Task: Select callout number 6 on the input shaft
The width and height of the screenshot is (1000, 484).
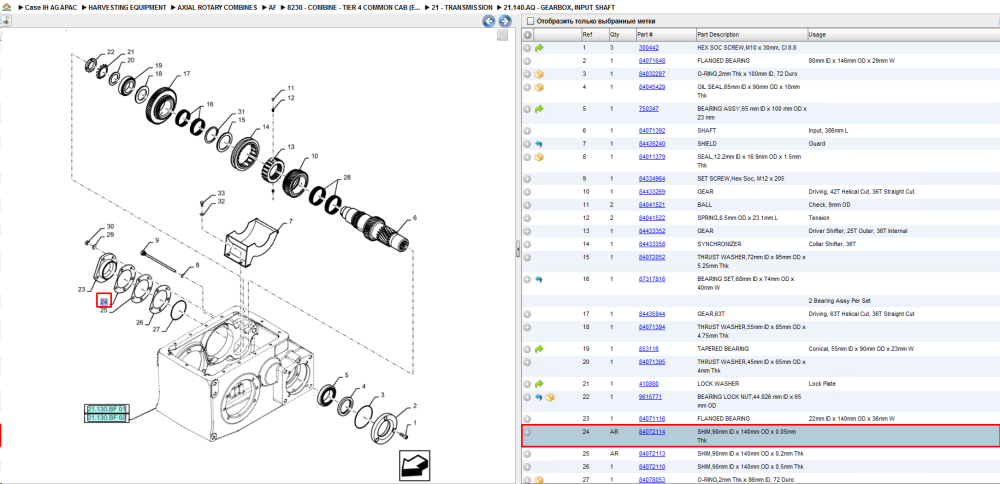Action: point(415,217)
